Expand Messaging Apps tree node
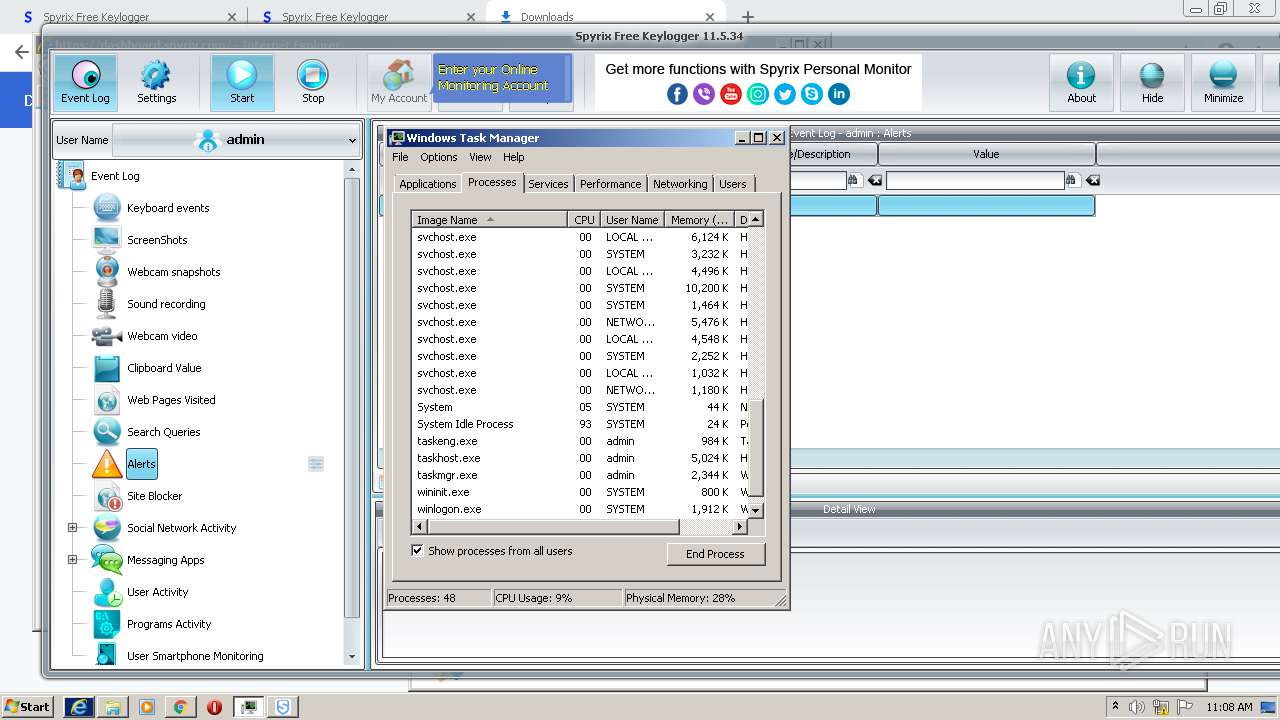Viewport: 1280px width, 720px height. coord(72,560)
